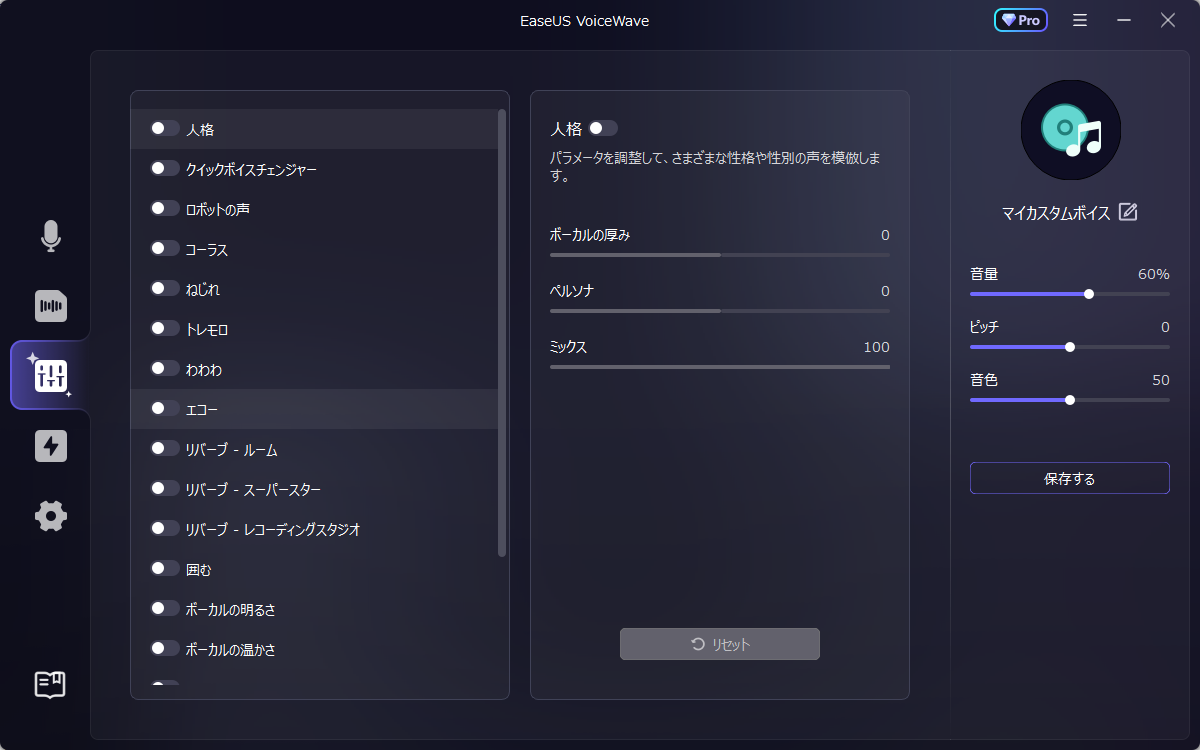Click the music disc voice avatar
The image size is (1200, 750).
1070,130
